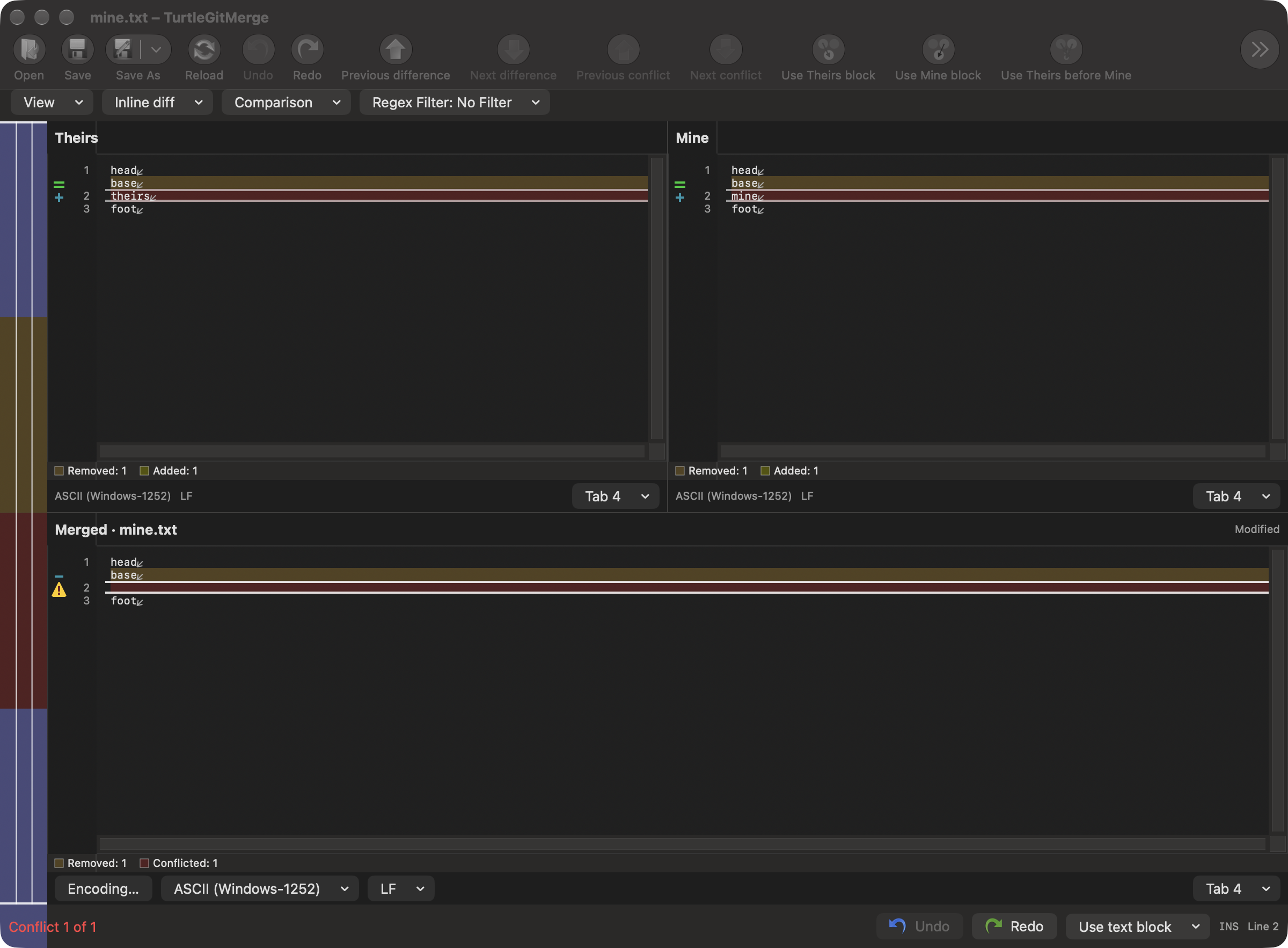Click the status bar Redo button
The image size is (1288, 948).
tap(1014, 926)
